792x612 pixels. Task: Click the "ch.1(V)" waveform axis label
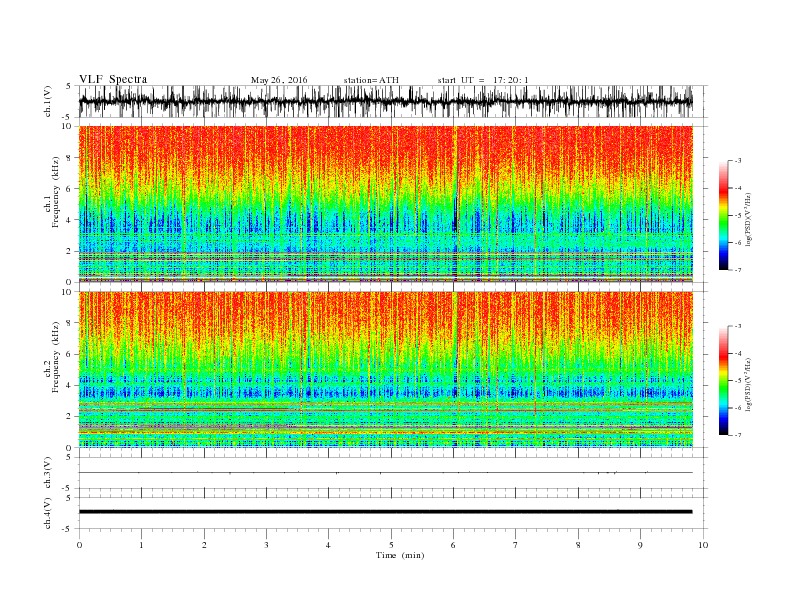pyautogui.click(x=48, y=101)
